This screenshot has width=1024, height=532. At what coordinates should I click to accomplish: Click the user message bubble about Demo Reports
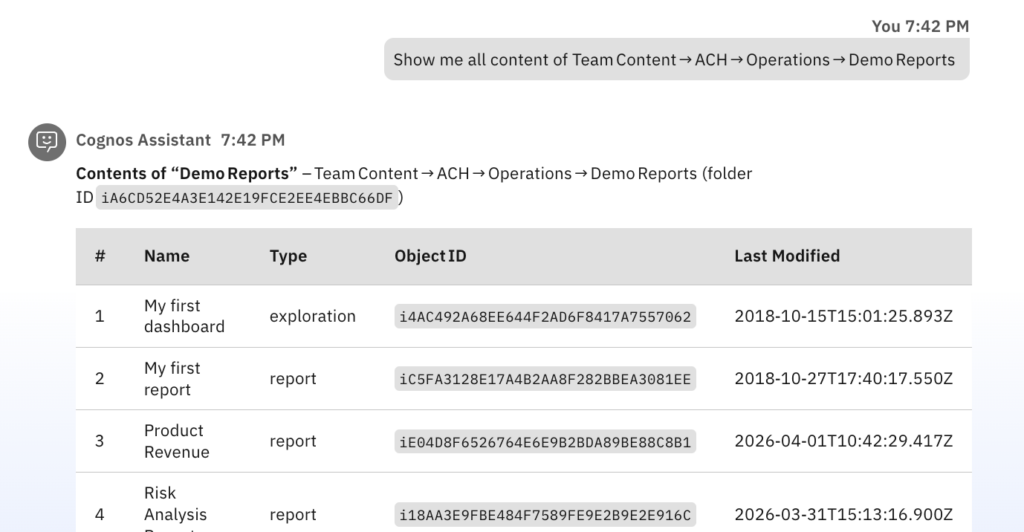(x=676, y=60)
